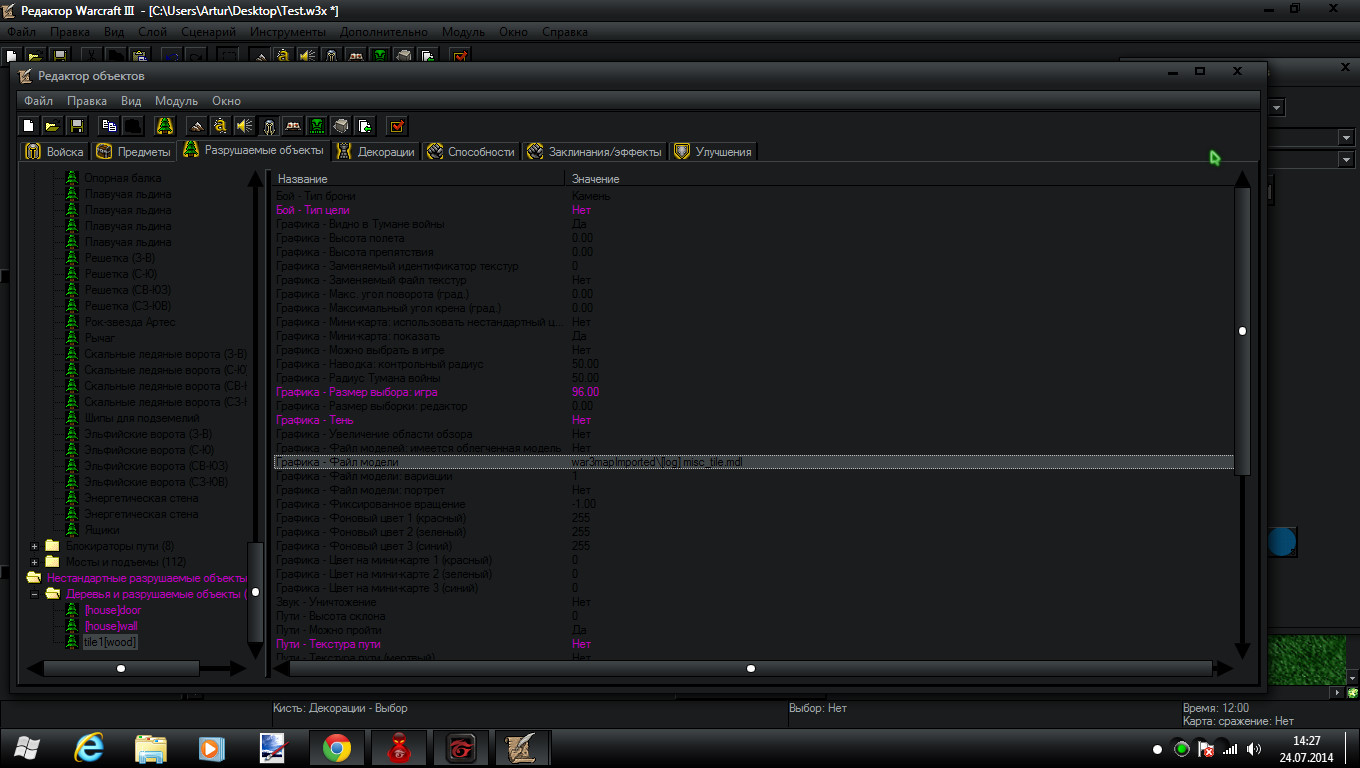The image size is (1360, 768).
Task: Click the Save floppy icon in Object Editor toolbar
Action: point(76,126)
